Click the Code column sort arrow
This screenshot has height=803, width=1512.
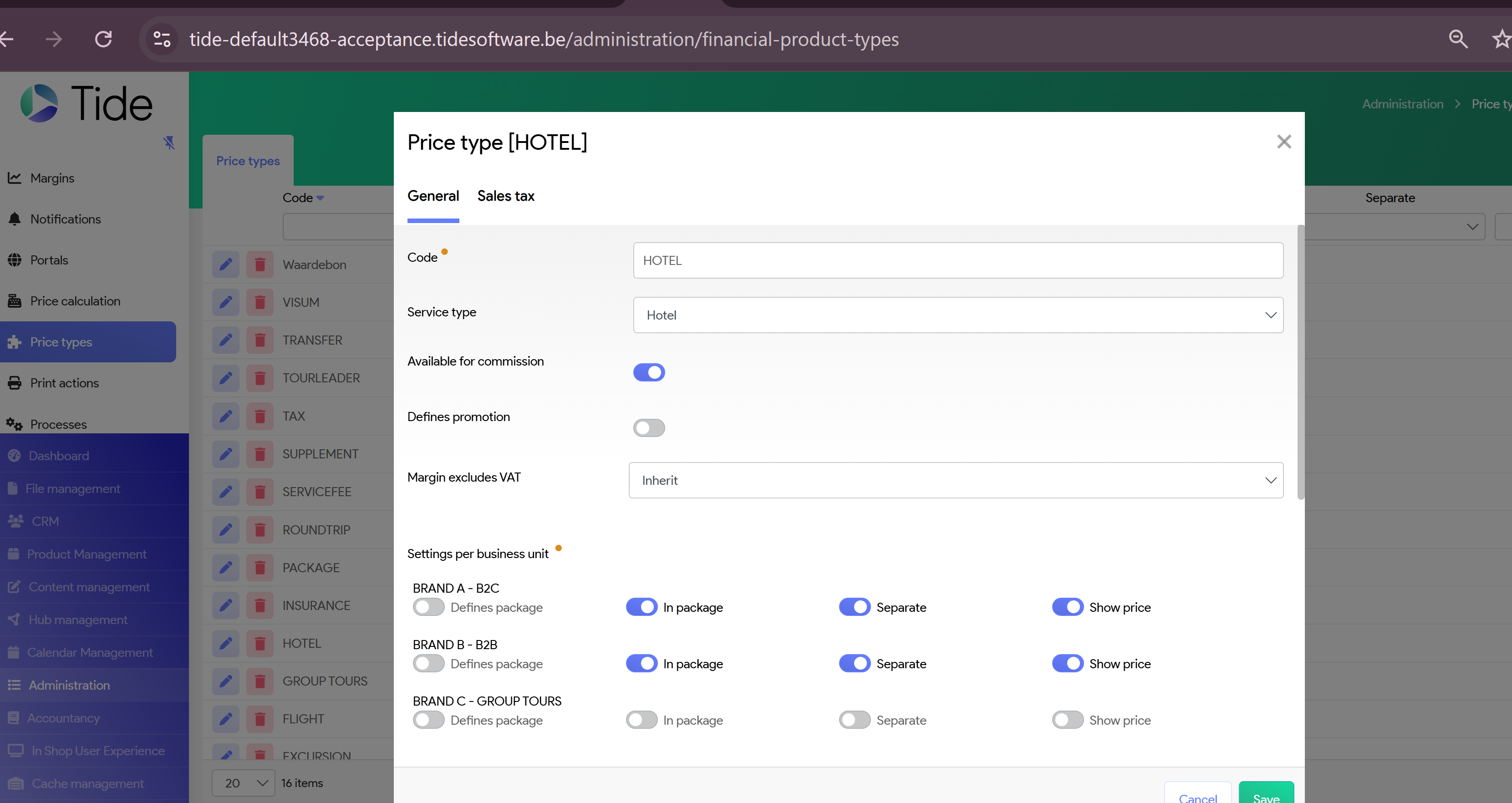point(320,198)
